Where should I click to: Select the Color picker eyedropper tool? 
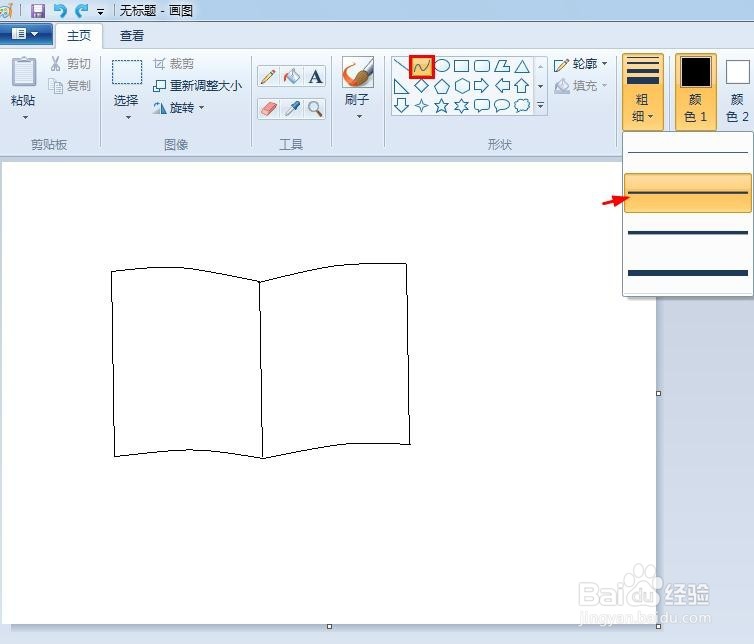point(292,109)
